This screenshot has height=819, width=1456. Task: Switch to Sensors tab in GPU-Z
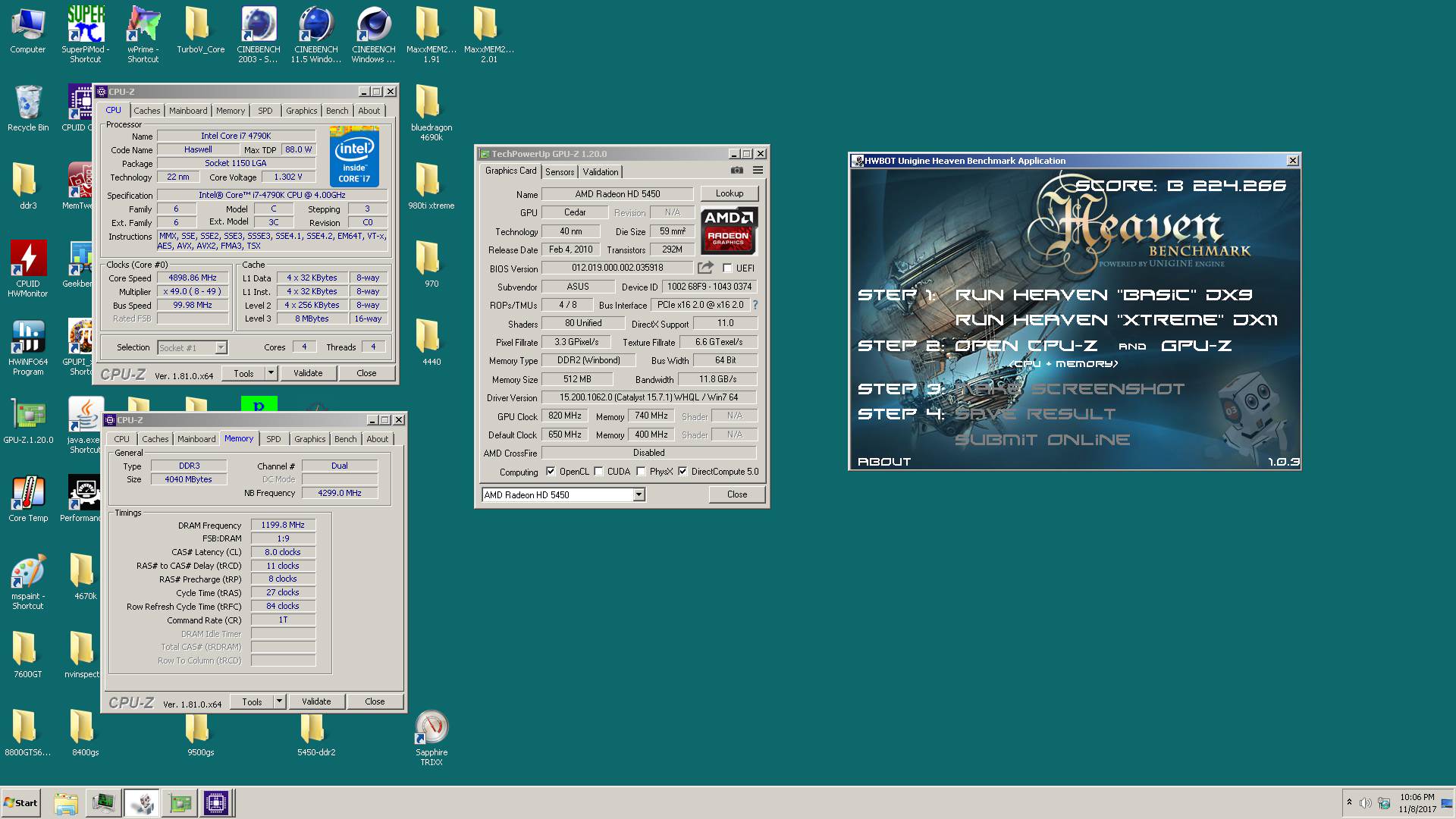point(560,172)
